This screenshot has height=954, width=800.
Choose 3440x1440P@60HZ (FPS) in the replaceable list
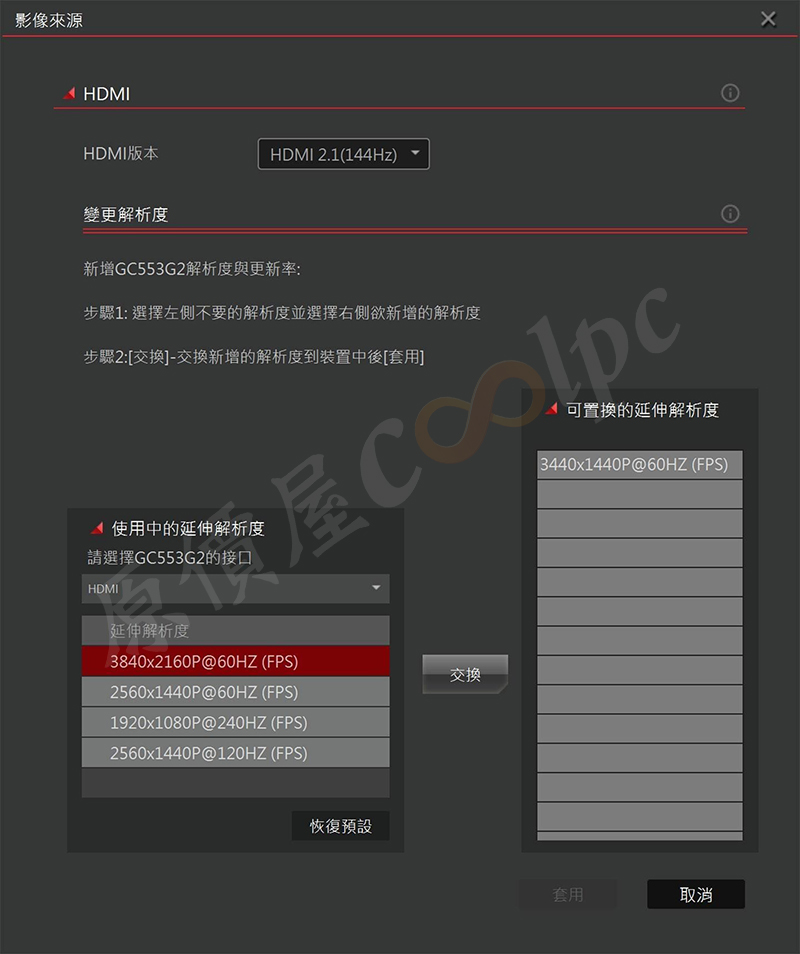(639, 464)
